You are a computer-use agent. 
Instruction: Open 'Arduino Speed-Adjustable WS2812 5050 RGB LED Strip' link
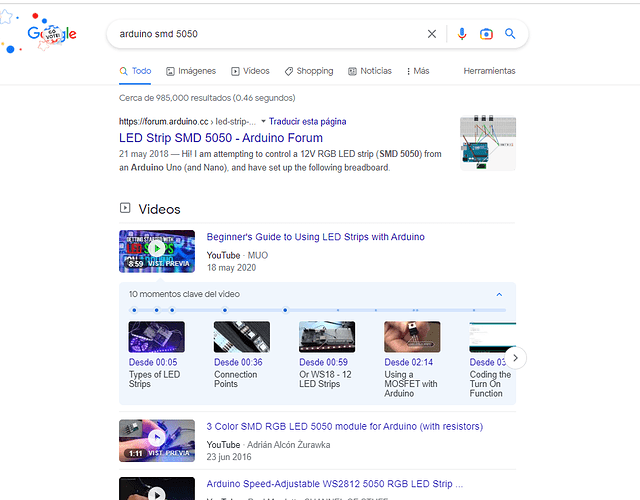[335, 484]
